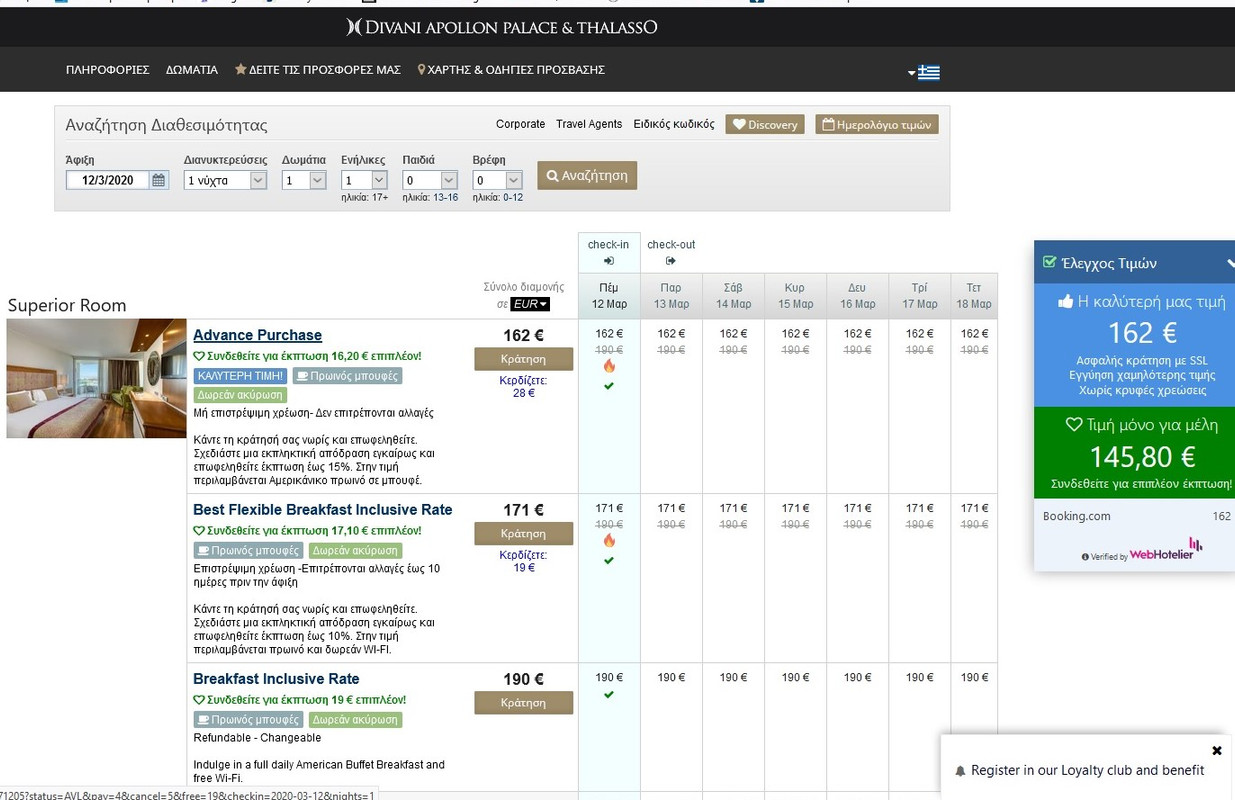Open ΠΛΗΡΟΦΟΡΙΕΣ menu item
The image size is (1235, 800).
tap(108, 70)
